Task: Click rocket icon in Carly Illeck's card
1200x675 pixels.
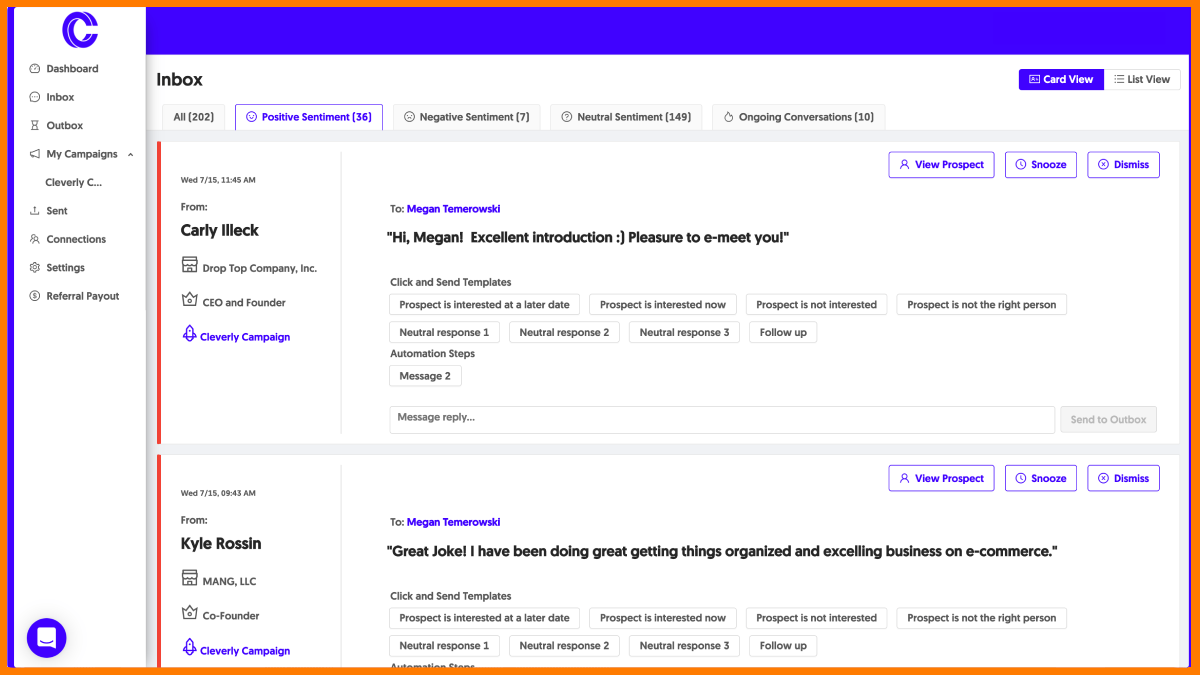Action: click(x=189, y=334)
